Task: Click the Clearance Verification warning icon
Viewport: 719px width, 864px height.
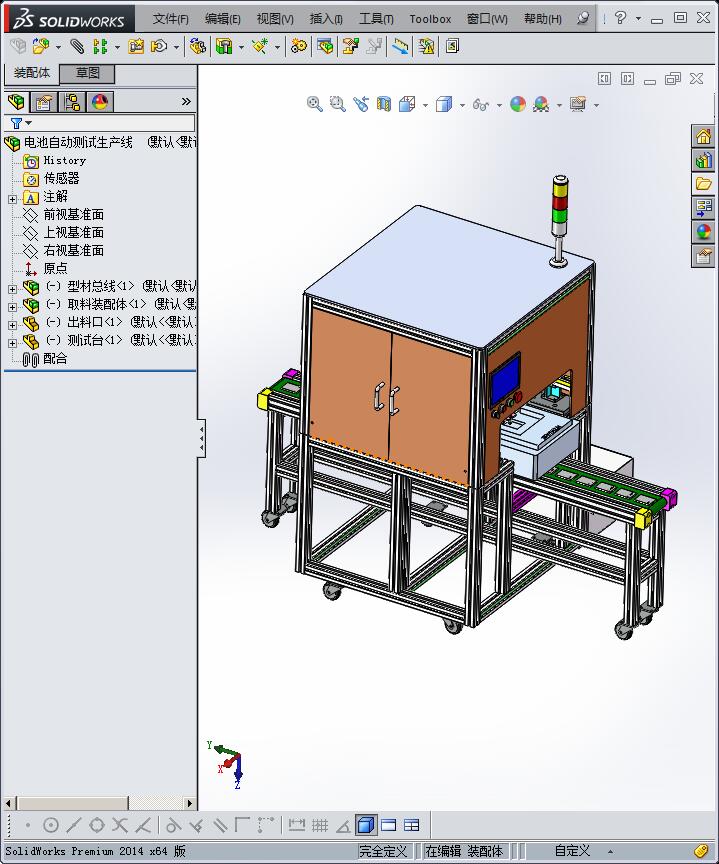Action: [426, 46]
